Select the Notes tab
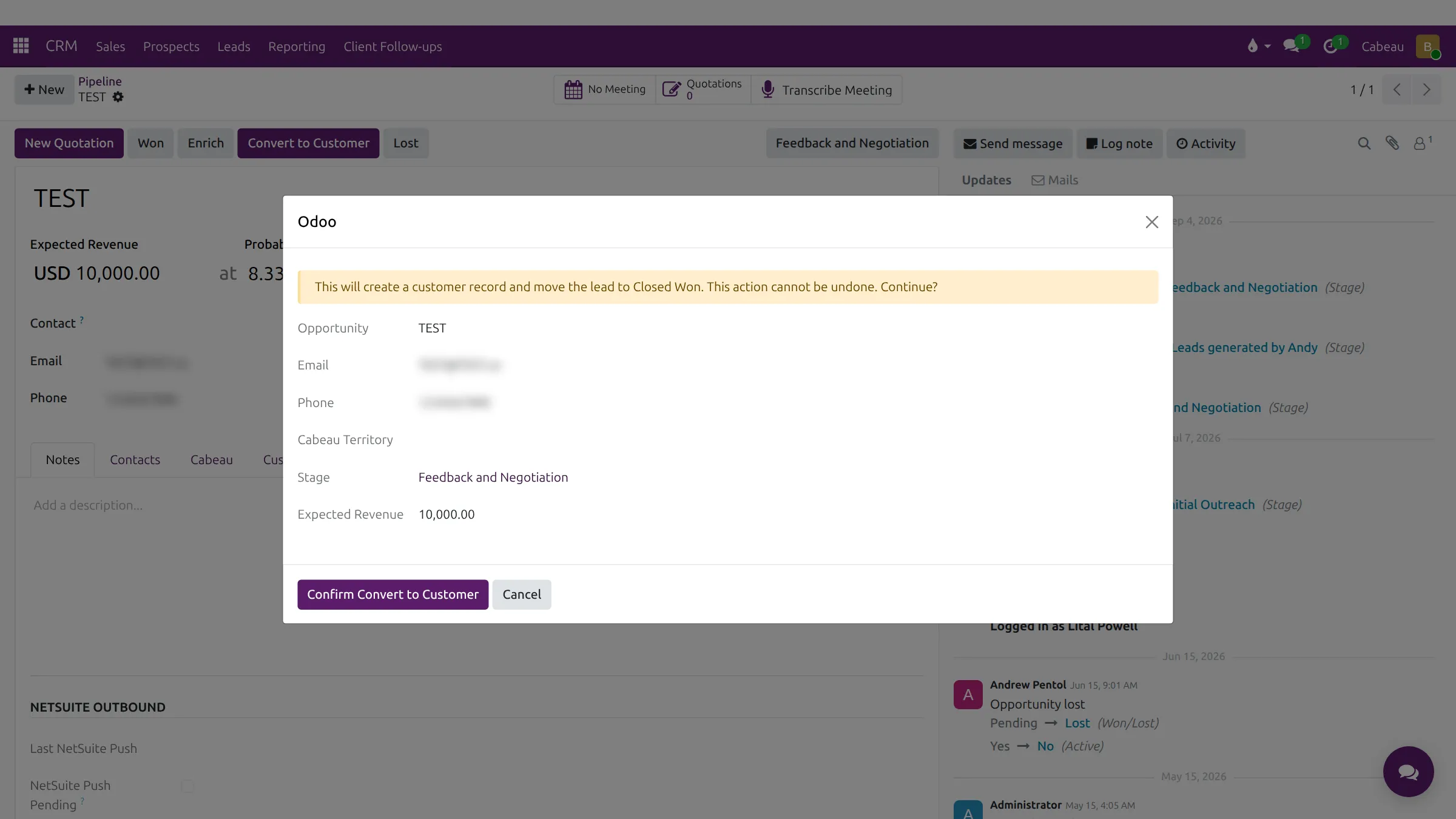Screen dimensions: 1456x819 (62, 460)
